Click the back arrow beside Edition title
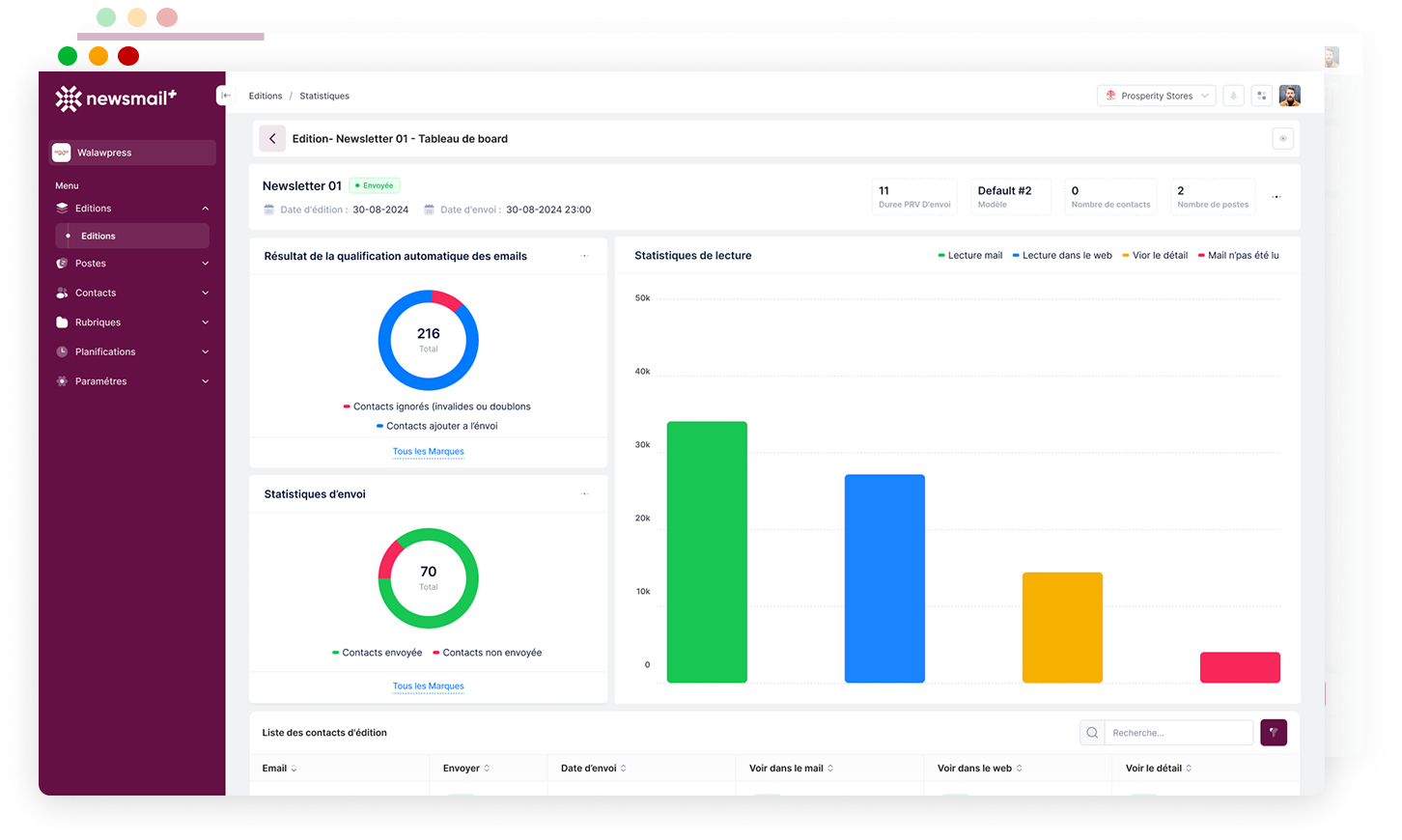Screen dimensions: 1402x840 coord(272,139)
